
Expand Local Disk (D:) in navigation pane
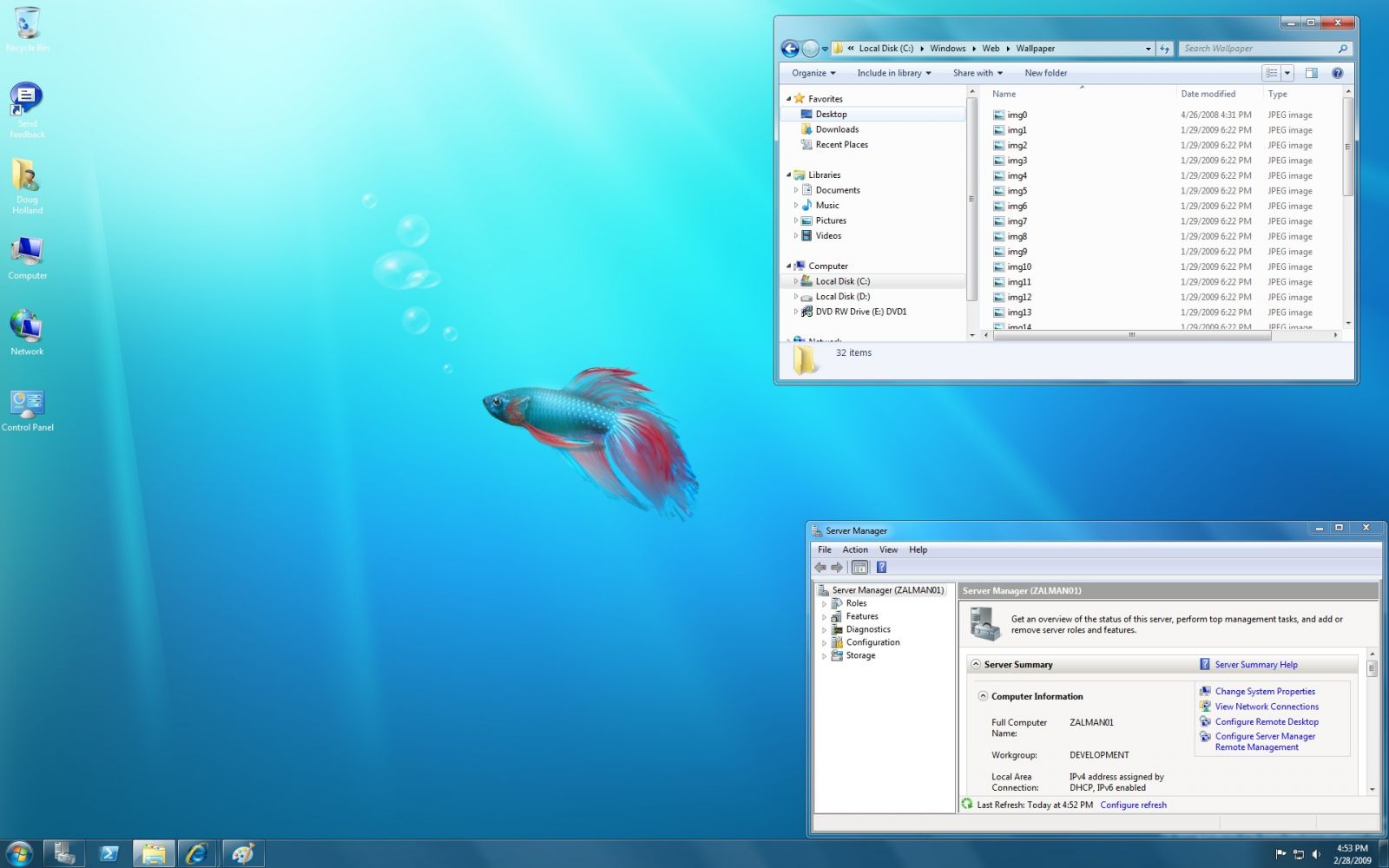pos(795,297)
